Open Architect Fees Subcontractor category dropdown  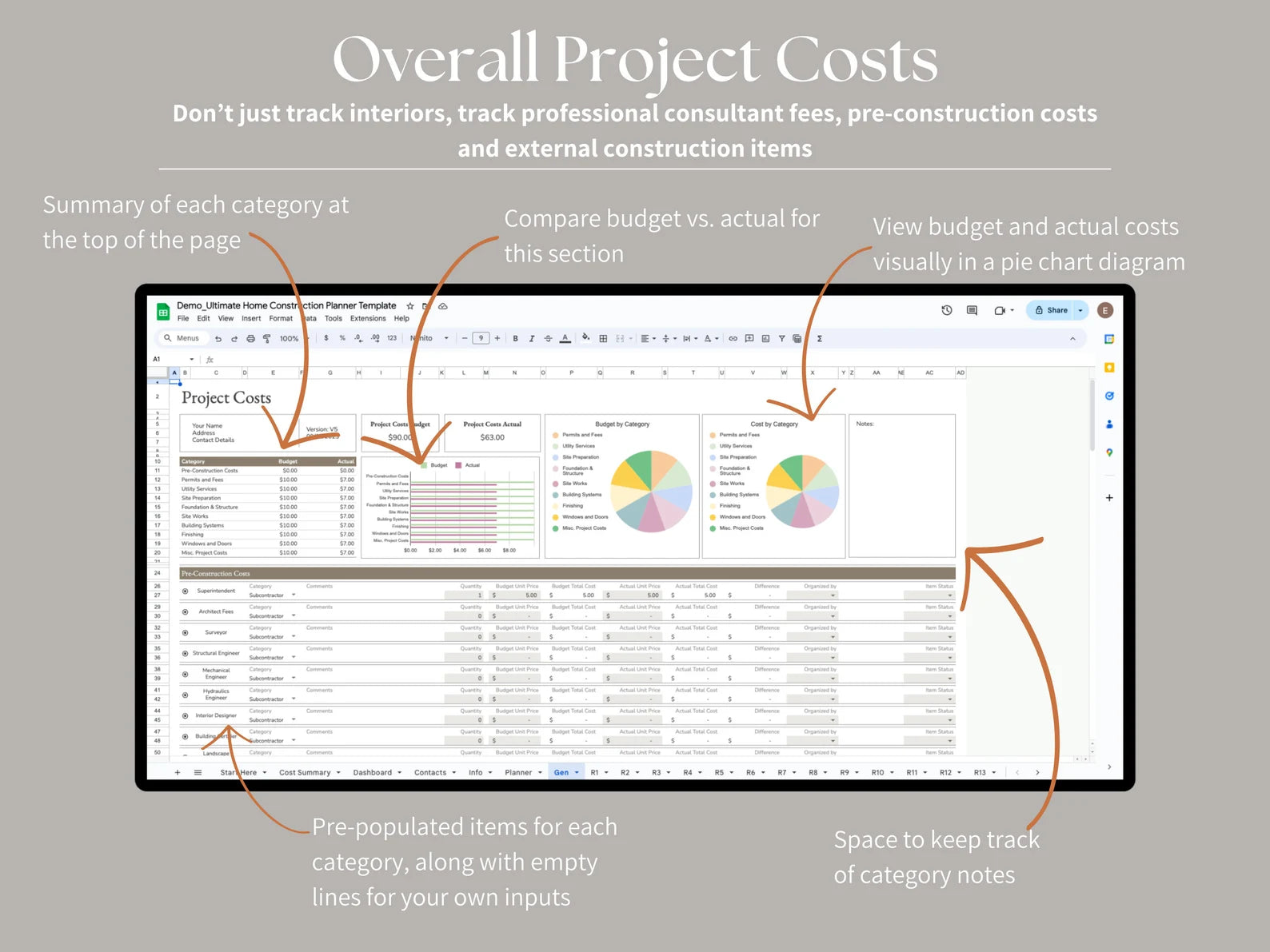[x=294, y=616]
